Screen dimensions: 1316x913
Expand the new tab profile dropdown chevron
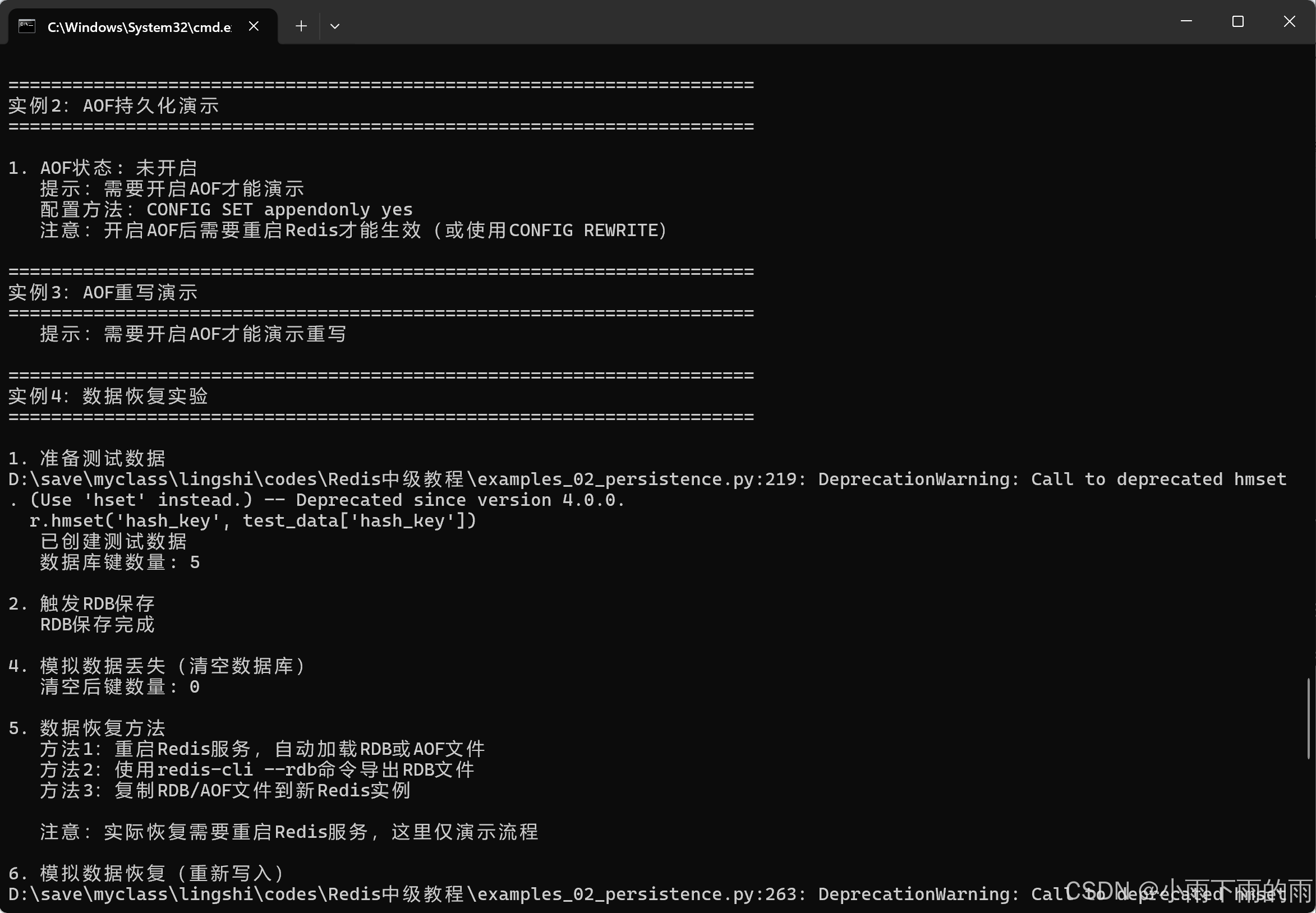tap(335, 26)
